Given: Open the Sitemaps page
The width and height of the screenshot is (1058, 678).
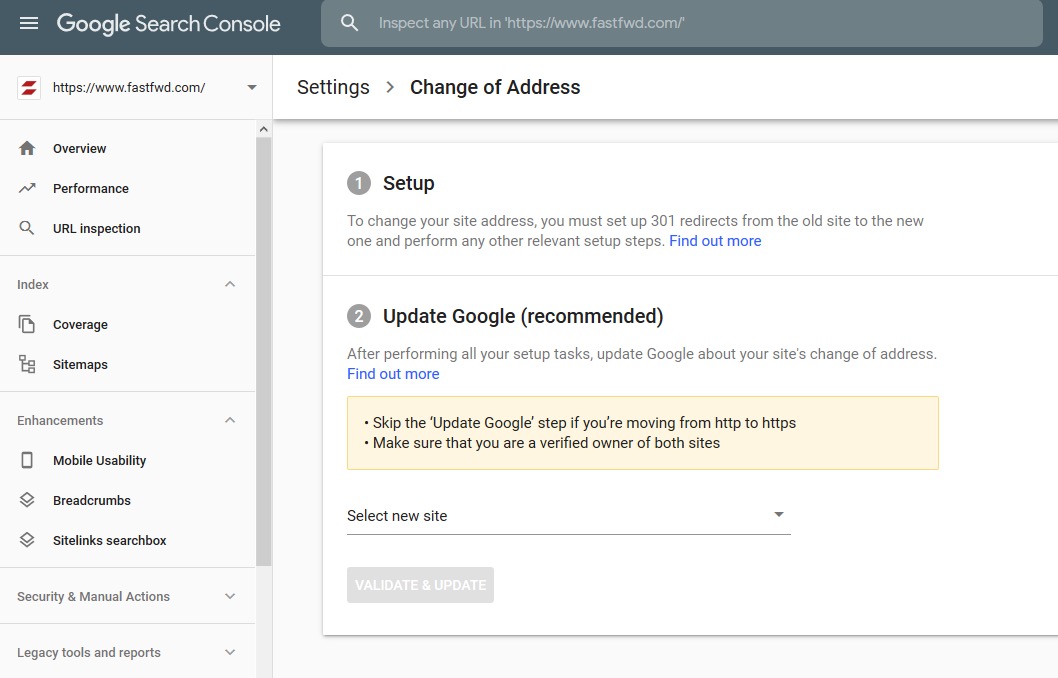Looking at the screenshot, I should pyautogui.click(x=80, y=364).
